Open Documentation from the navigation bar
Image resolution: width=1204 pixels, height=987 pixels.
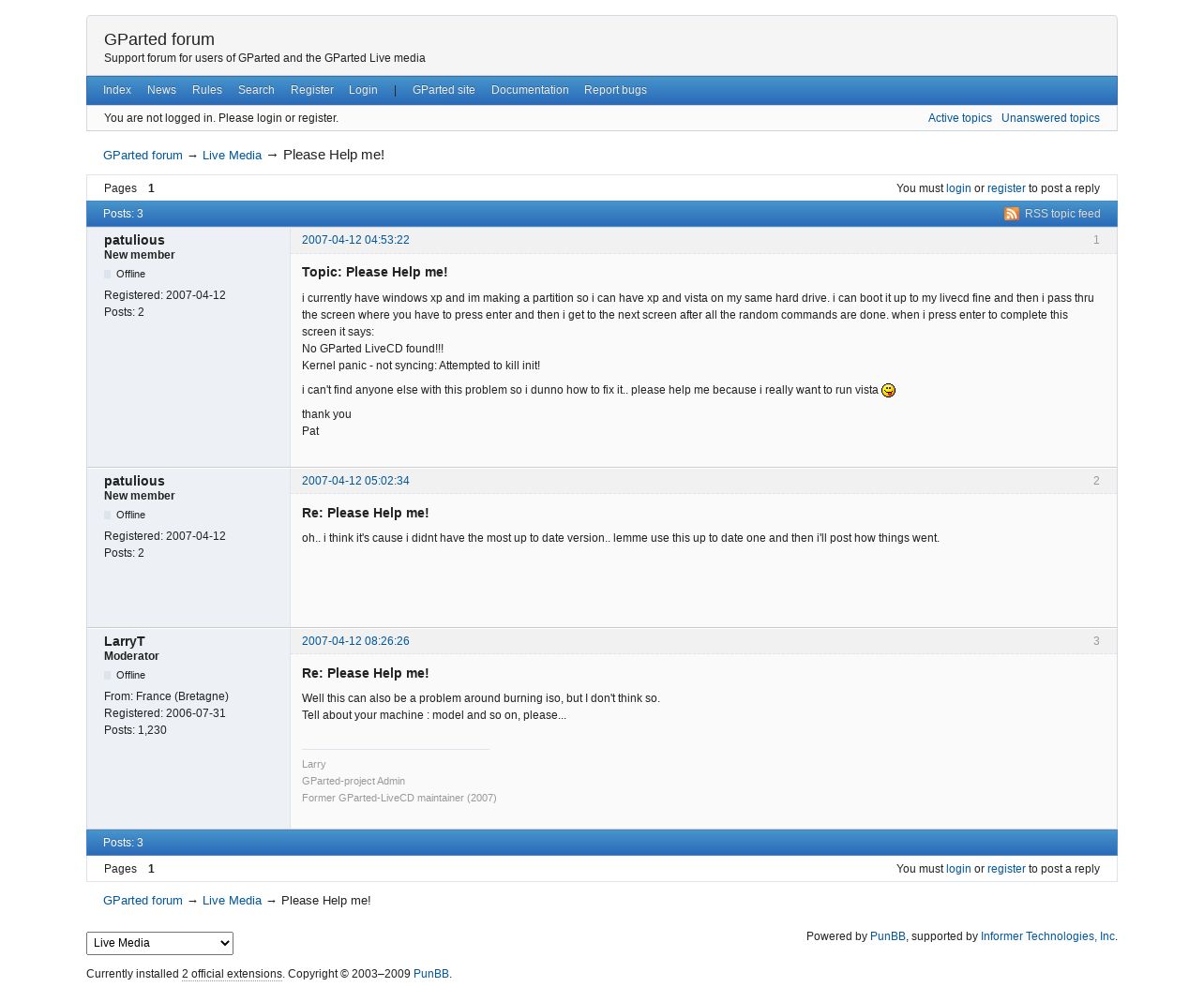click(x=530, y=90)
